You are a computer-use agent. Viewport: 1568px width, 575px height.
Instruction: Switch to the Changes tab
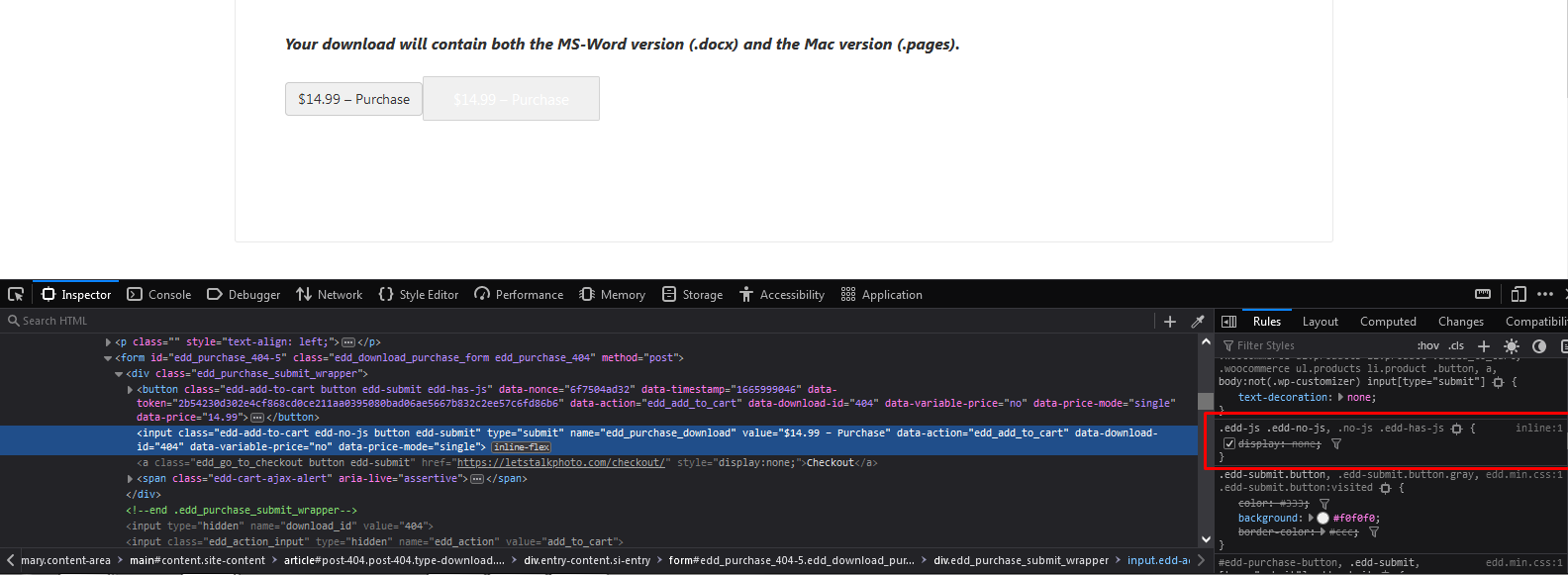click(1460, 321)
